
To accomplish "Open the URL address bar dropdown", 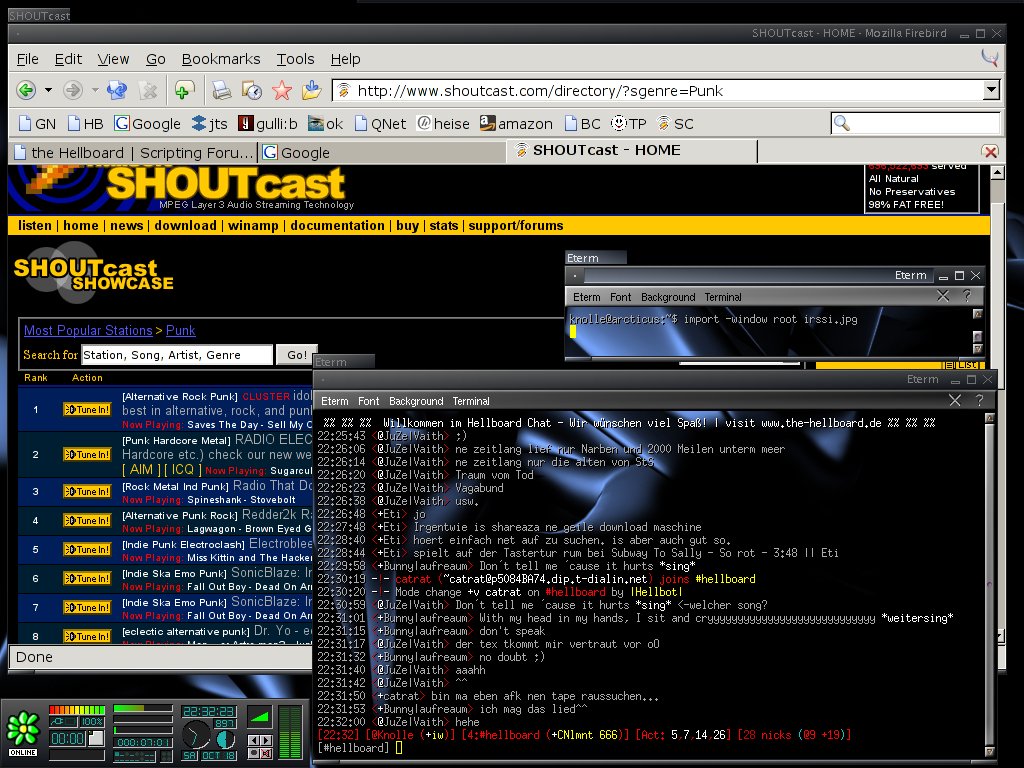I will (x=991, y=91).
